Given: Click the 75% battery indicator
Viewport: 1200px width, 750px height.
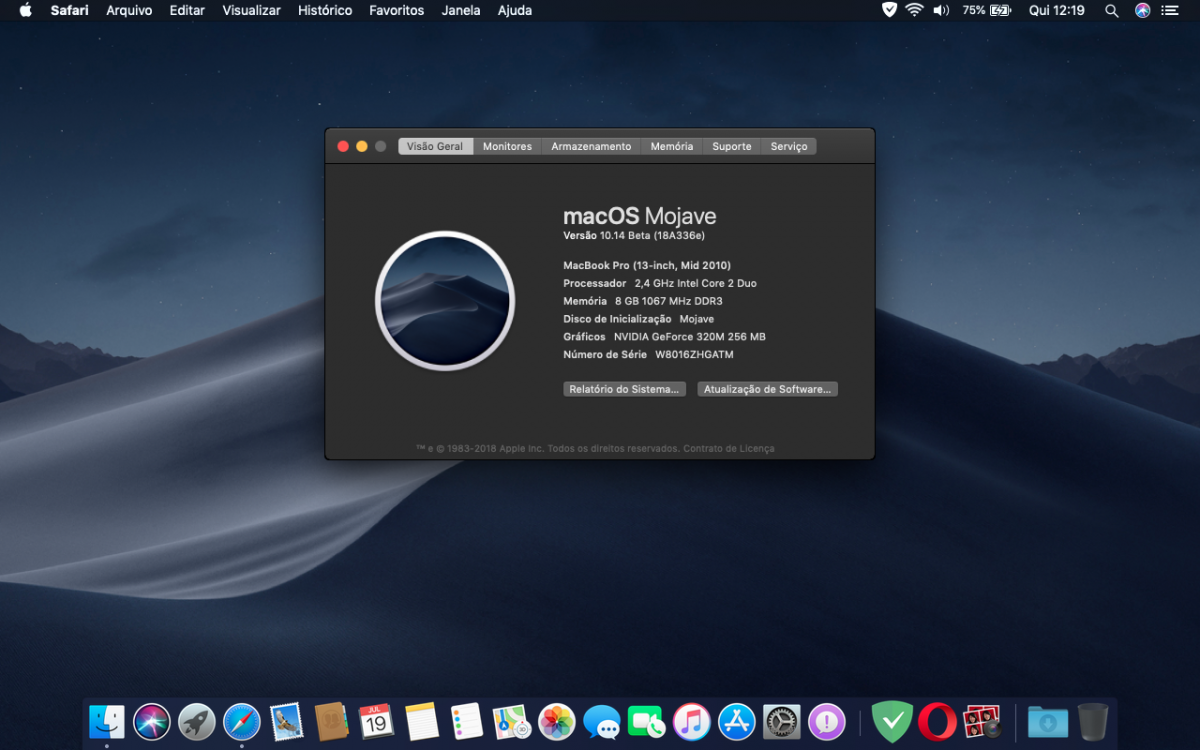Looking at the screenshot, I should coord(987,10).
